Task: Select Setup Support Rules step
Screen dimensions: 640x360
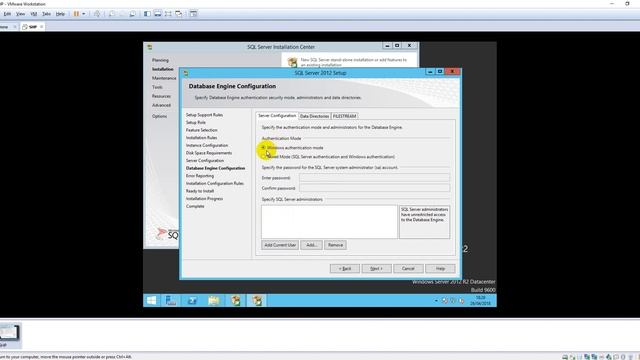Action: pyautogui.click(x=204, y=115)
